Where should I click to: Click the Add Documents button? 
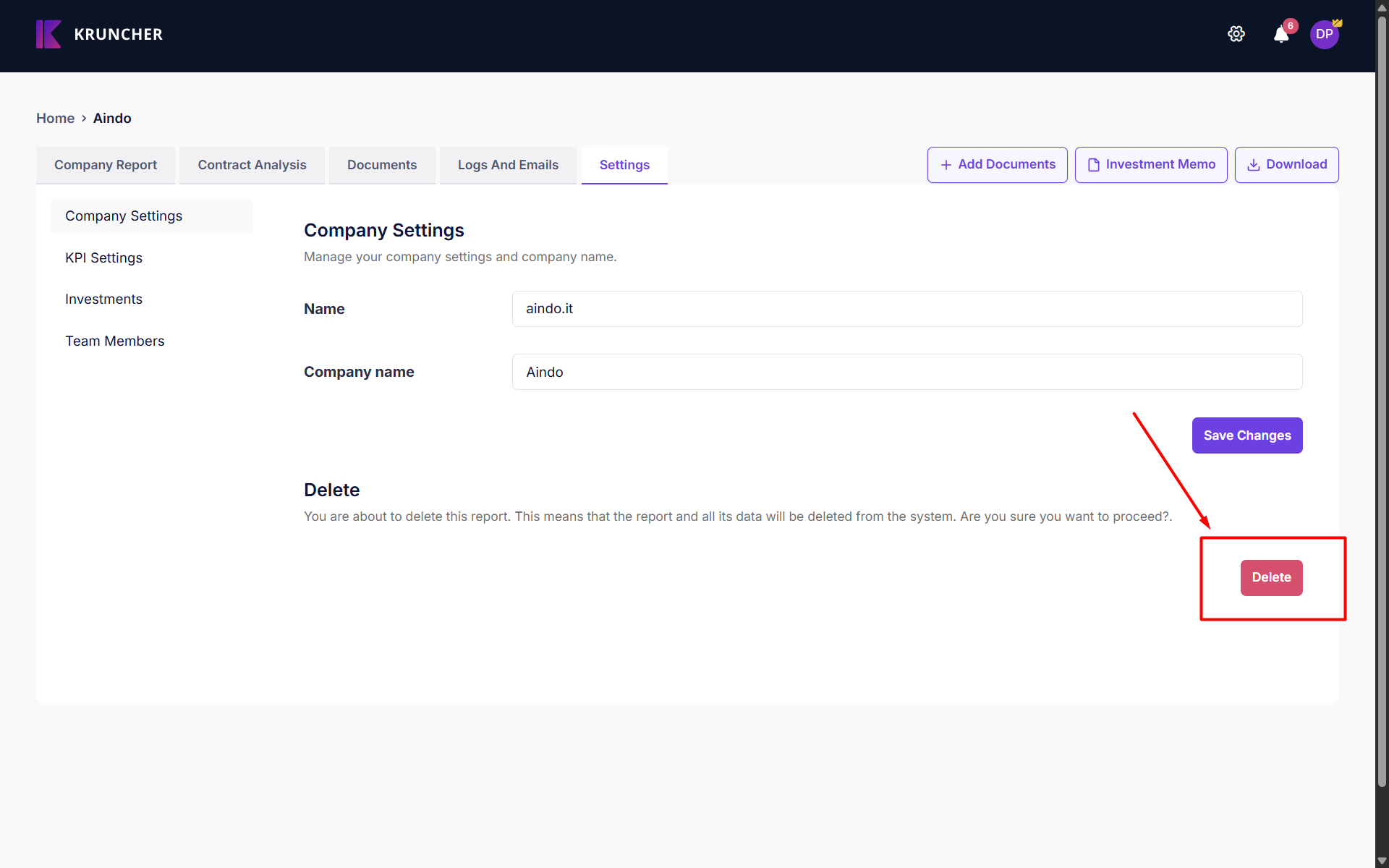point(998,165)
